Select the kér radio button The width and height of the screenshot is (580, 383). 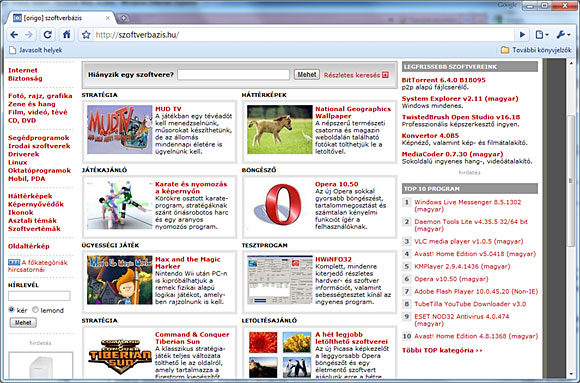pyautogui.click(x=11, y=309)
